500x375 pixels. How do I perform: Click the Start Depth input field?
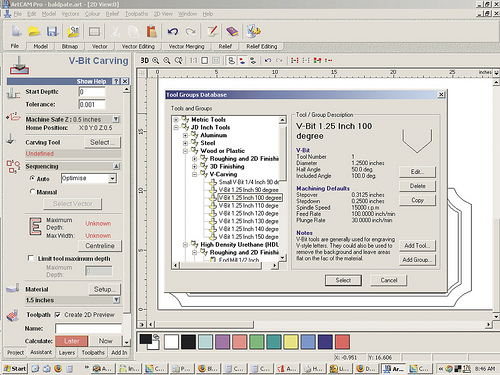[x=92, y=92]
